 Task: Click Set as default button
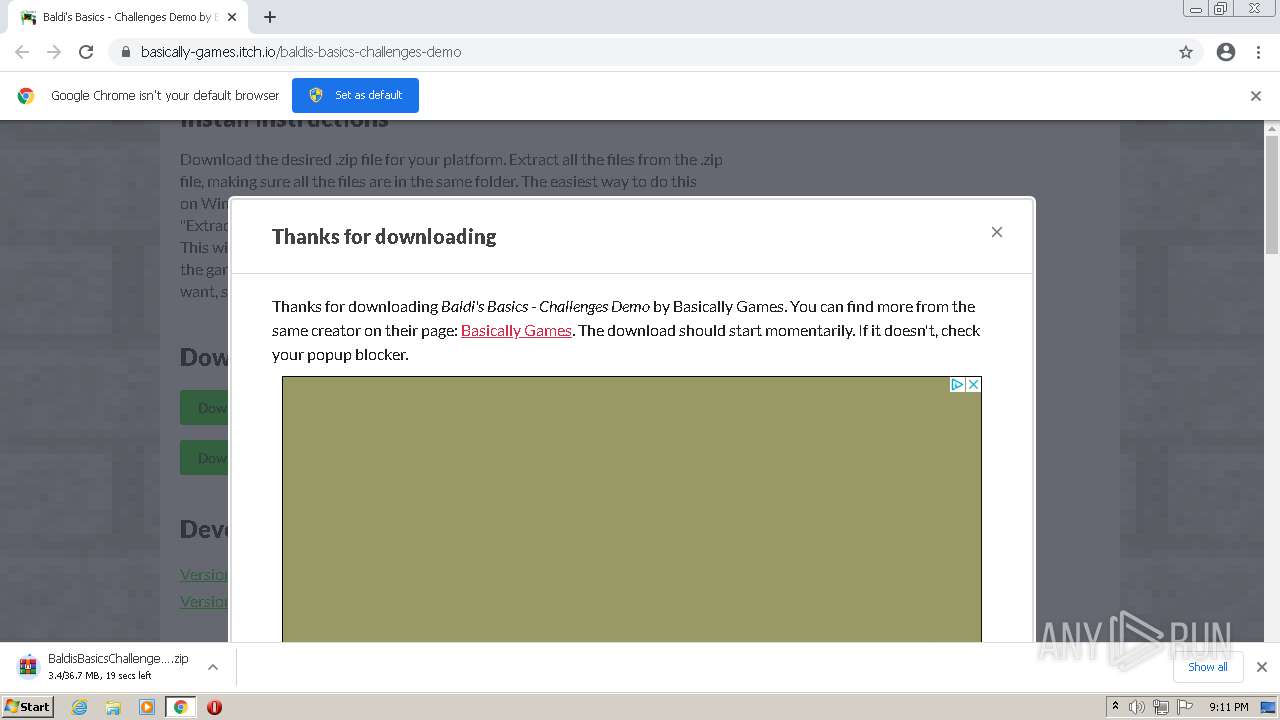click(355, 95)
